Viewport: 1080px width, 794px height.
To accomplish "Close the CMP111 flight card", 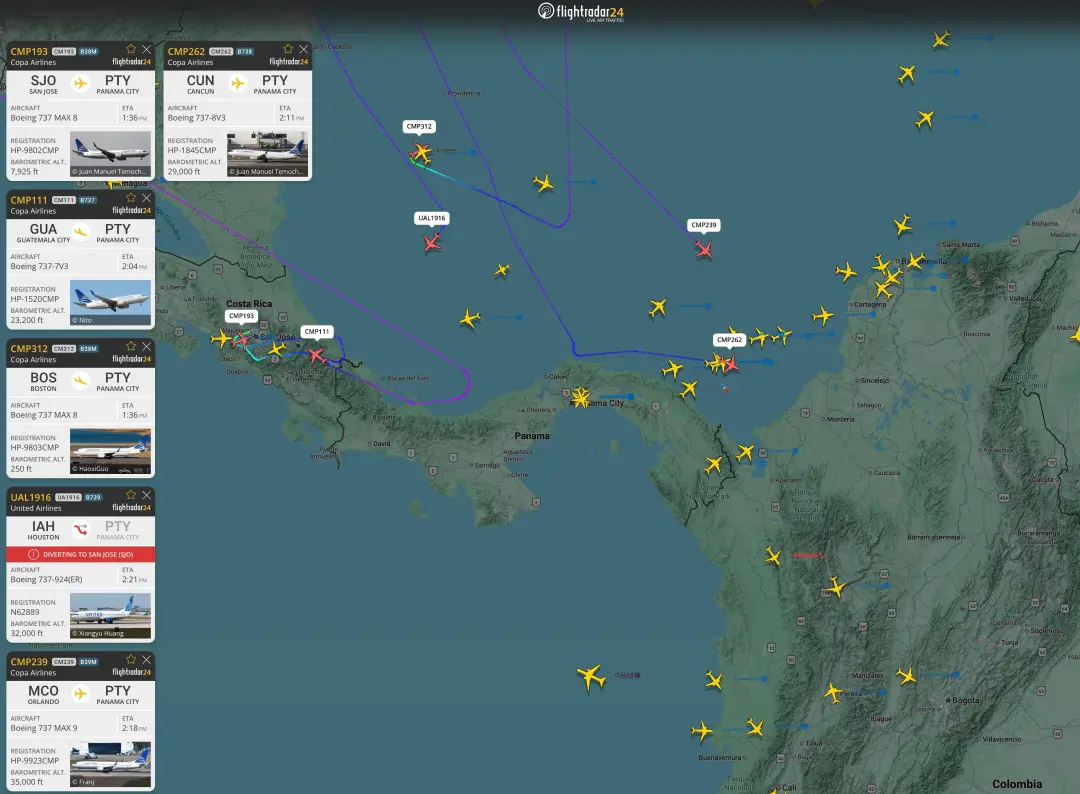I will (x=147, y=198).
